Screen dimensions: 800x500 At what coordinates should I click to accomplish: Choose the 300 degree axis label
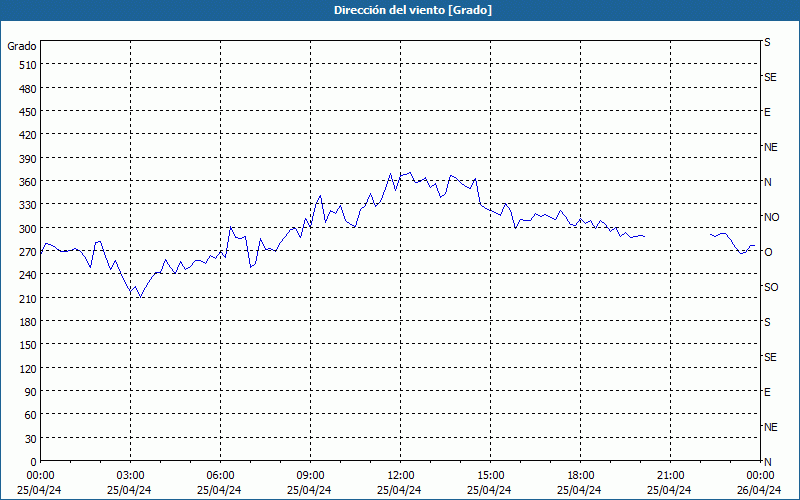[x=28, y=229]
